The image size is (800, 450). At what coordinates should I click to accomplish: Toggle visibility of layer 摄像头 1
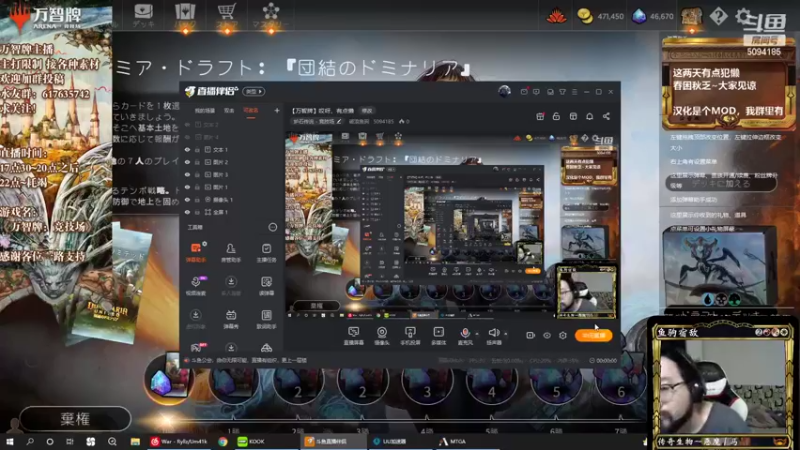tap(187, 200)
